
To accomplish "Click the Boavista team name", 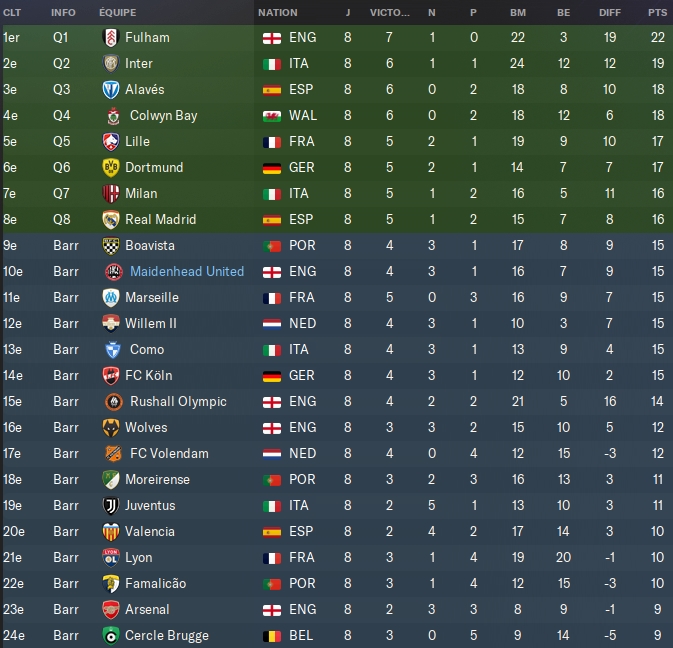I will 150,245.
